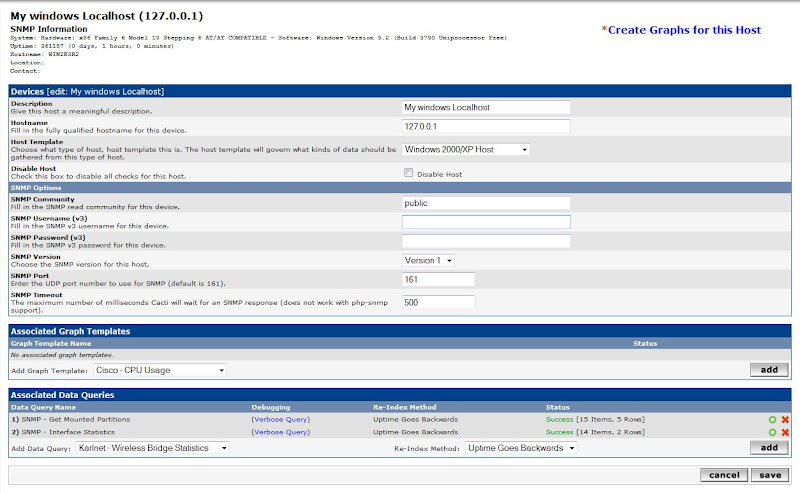Delete the Interface Statistics data query
Viewport: 800px width, 493px height.
point(785,432)
